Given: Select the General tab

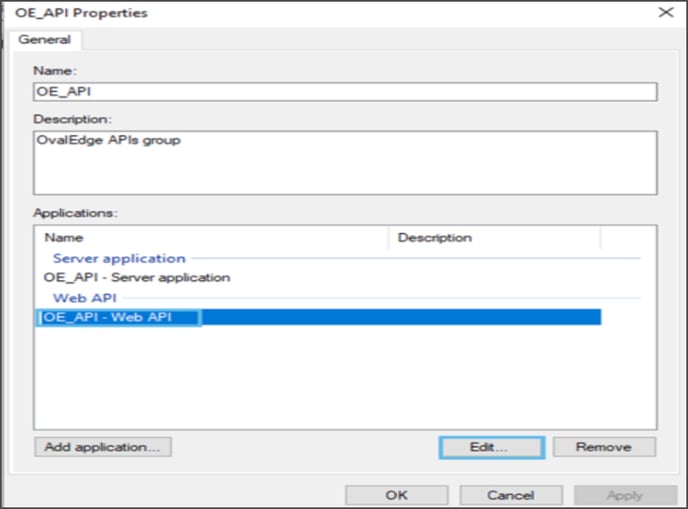Looking at the screenshot, I should pos(44,39).
